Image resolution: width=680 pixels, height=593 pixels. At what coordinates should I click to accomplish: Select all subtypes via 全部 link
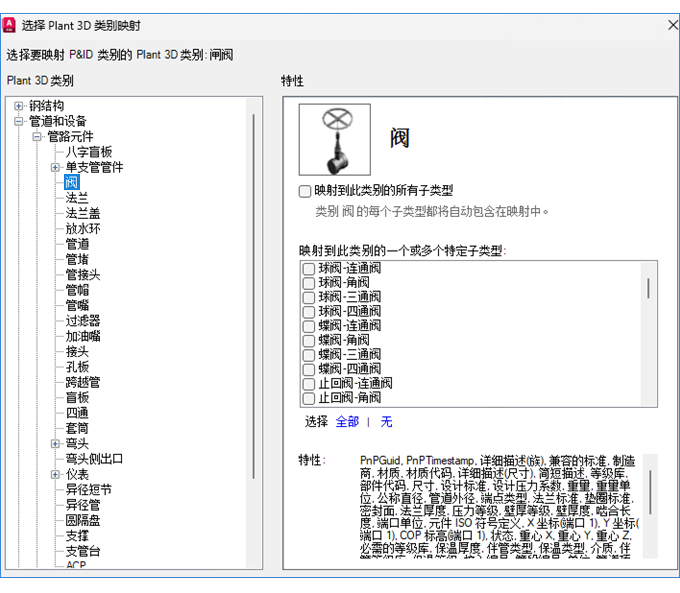coord(347,422)
